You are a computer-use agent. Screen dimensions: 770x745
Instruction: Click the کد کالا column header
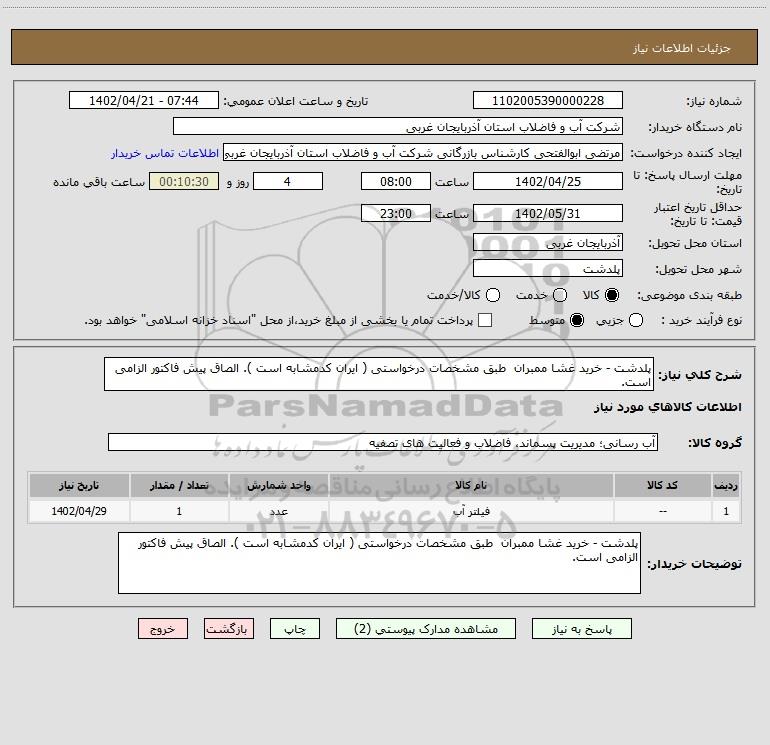pos(662,485)
